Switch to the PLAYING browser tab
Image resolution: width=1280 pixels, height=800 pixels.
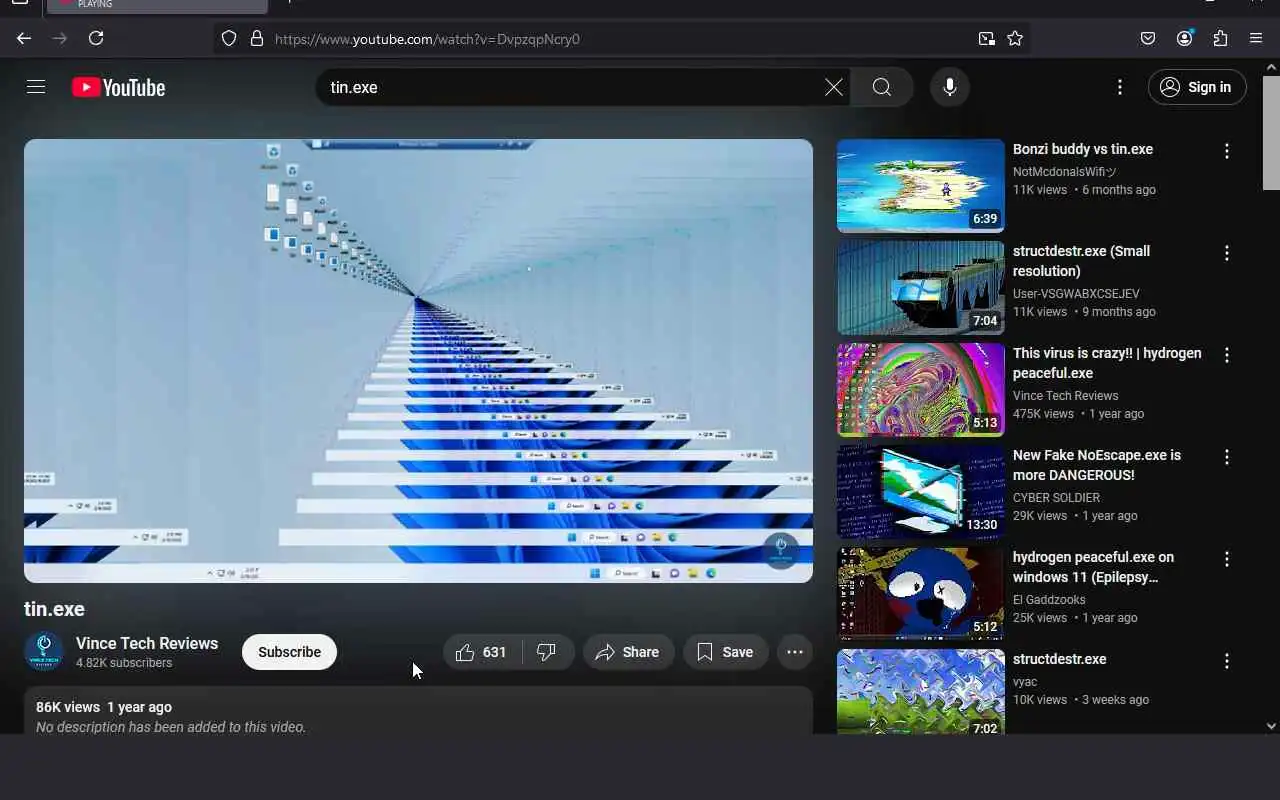pos(158,5)
